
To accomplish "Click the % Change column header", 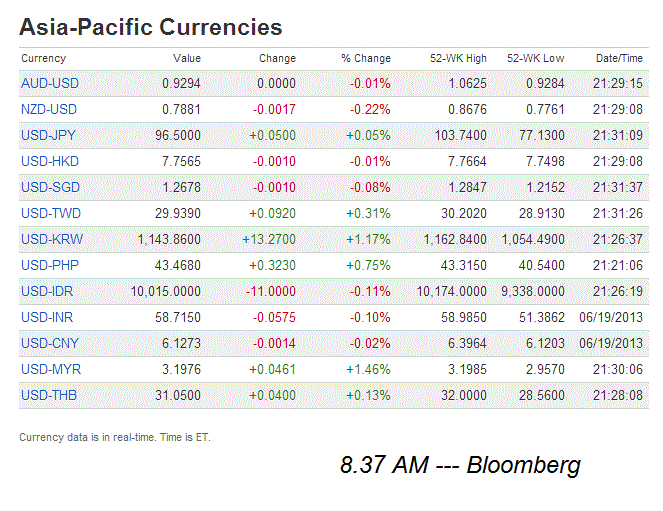I will 366,58.
